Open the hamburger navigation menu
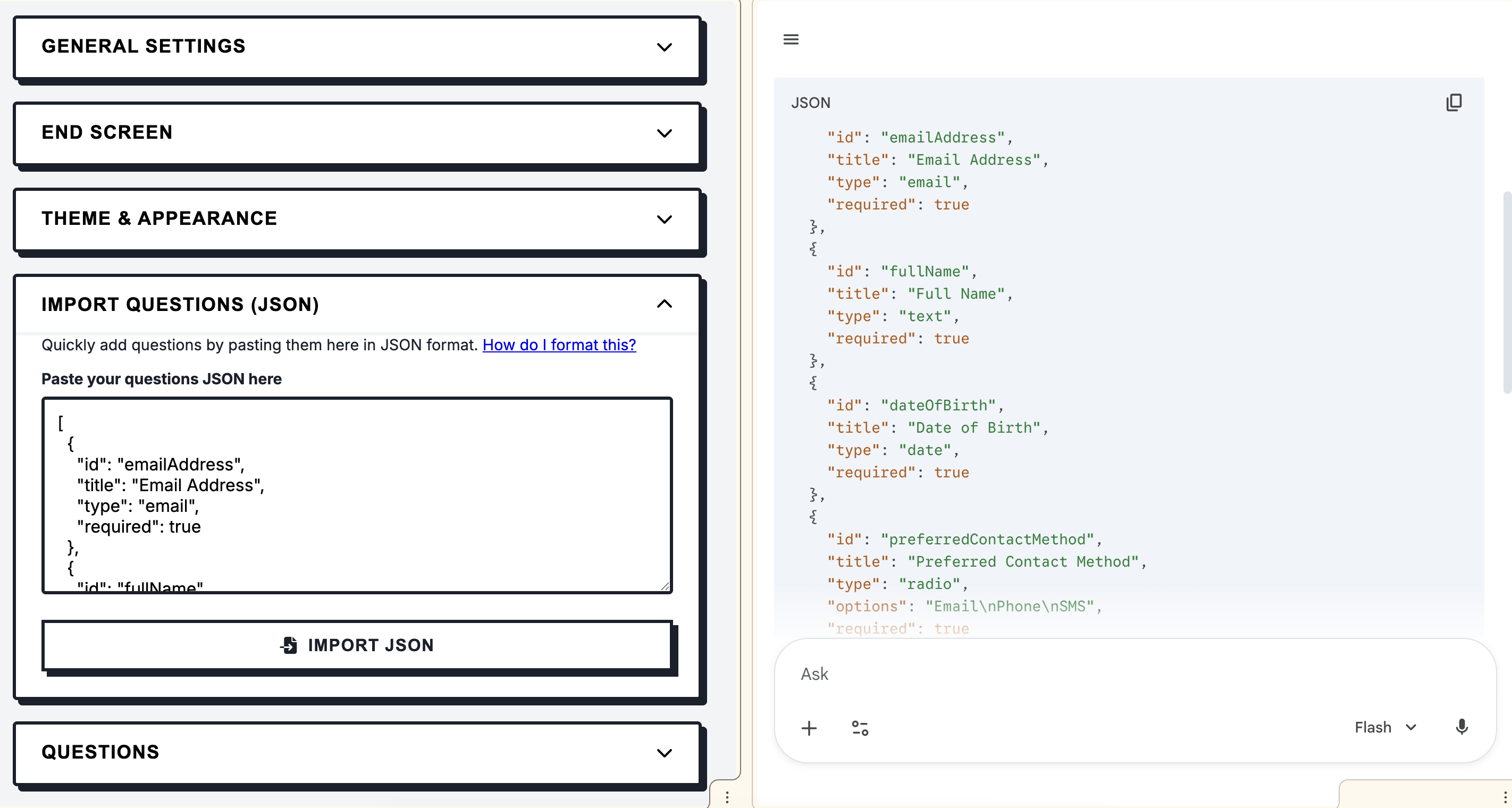 pos(791,39)
